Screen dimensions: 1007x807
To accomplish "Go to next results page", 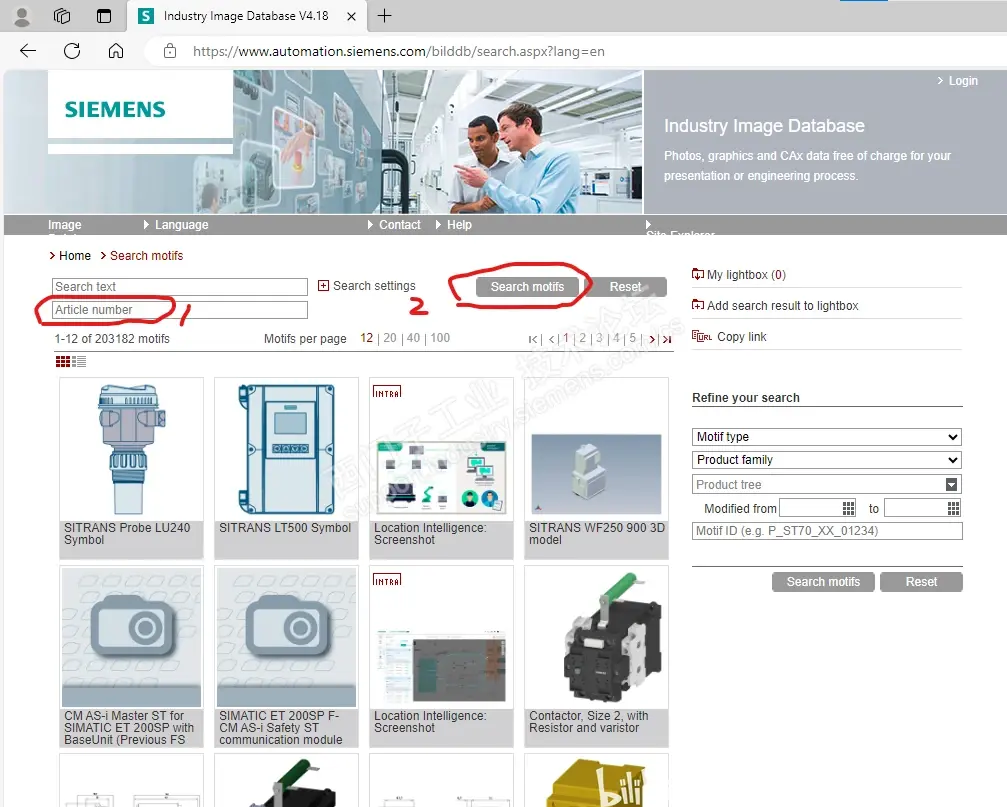I will coord(652,339).
